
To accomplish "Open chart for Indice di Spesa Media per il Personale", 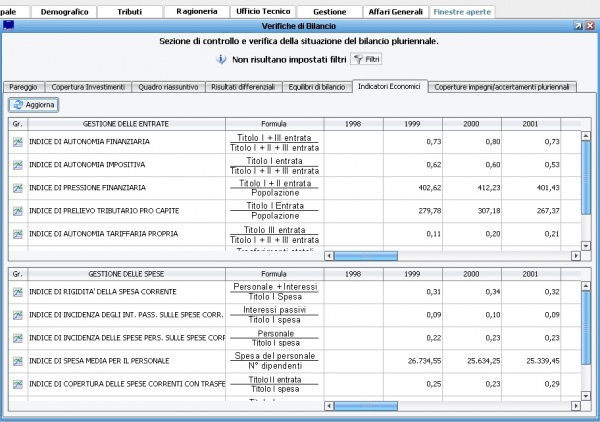I will [18, 361].
